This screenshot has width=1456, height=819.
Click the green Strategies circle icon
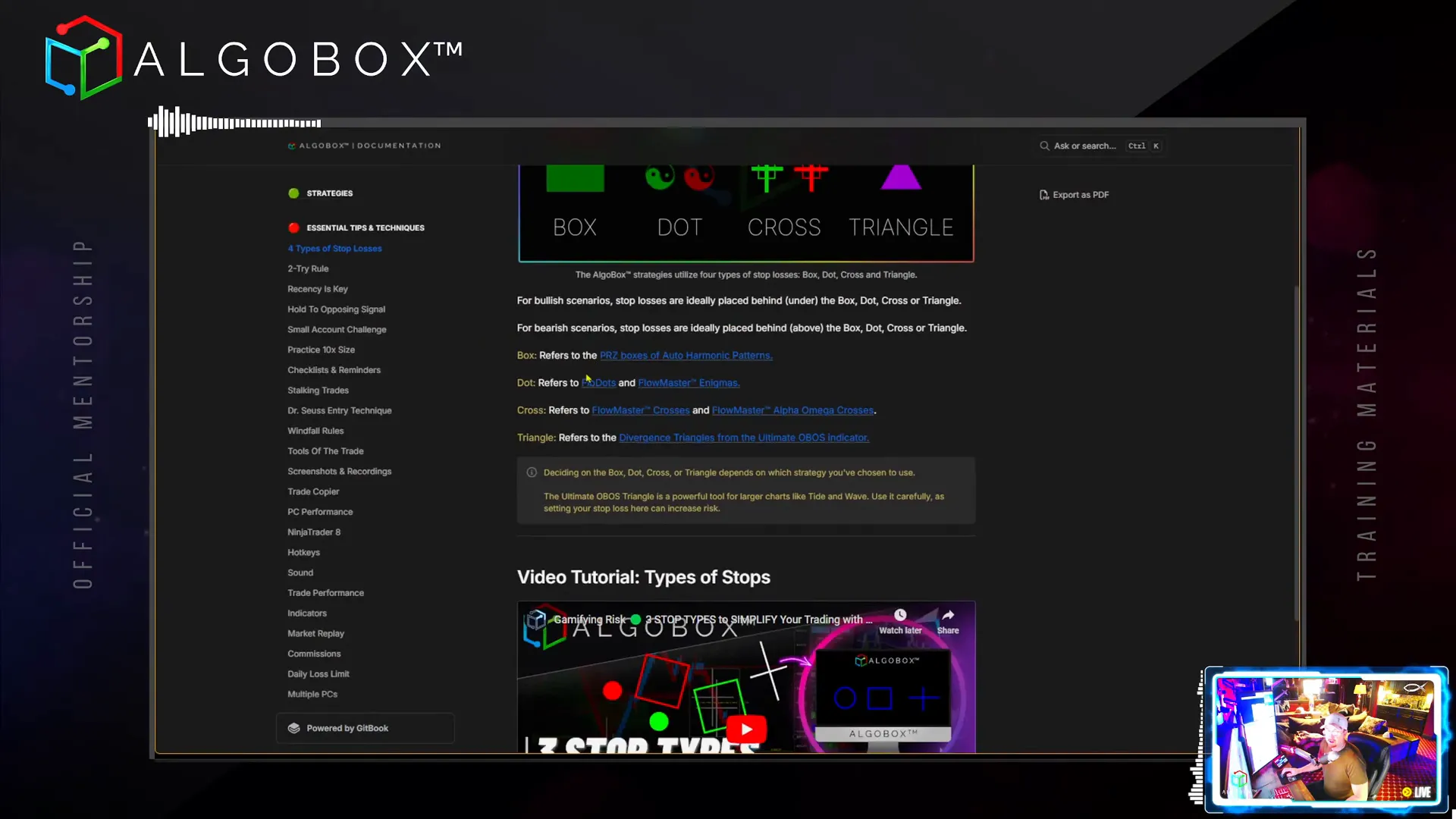point(293,193)
